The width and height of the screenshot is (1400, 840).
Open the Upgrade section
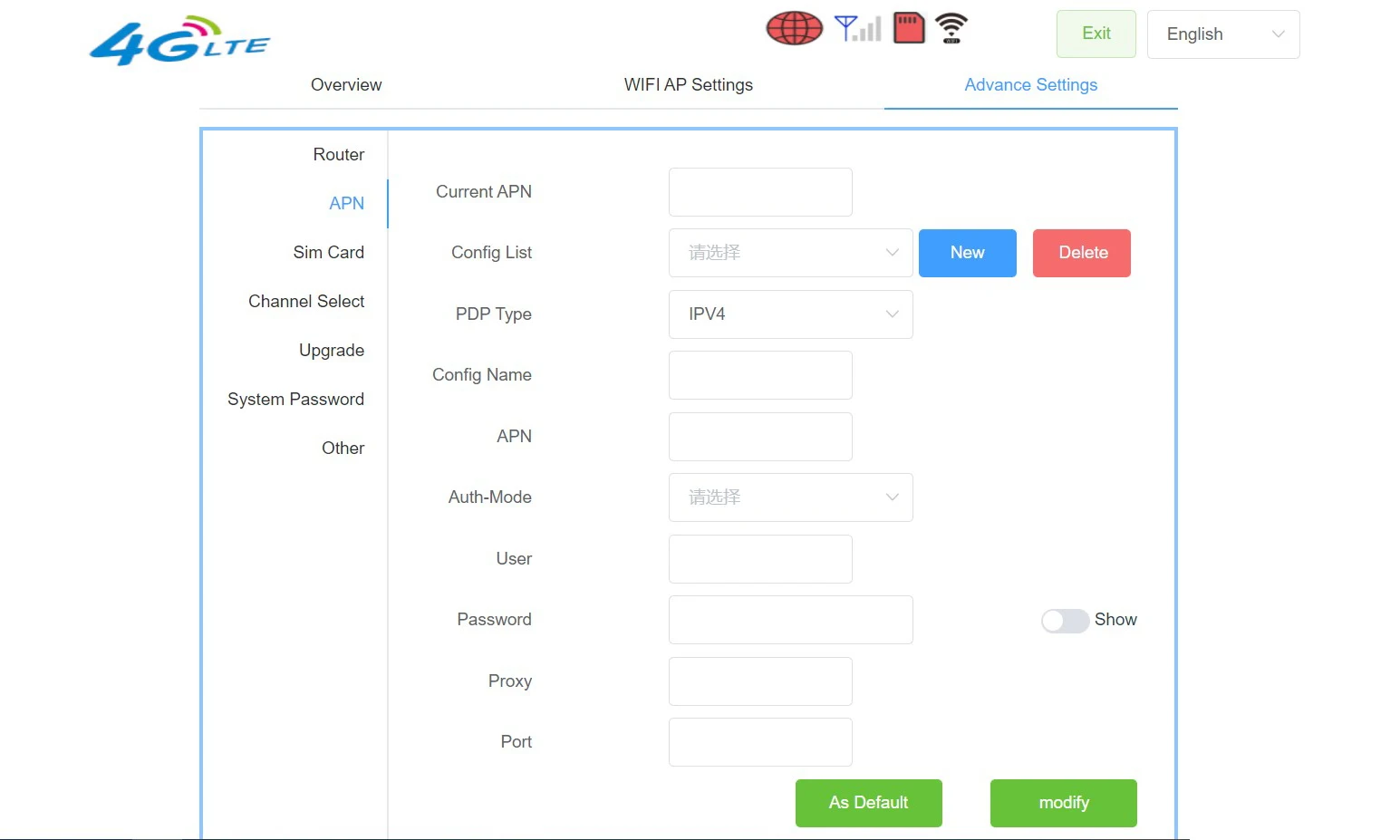pyautogui.click(x=332, y=351)
